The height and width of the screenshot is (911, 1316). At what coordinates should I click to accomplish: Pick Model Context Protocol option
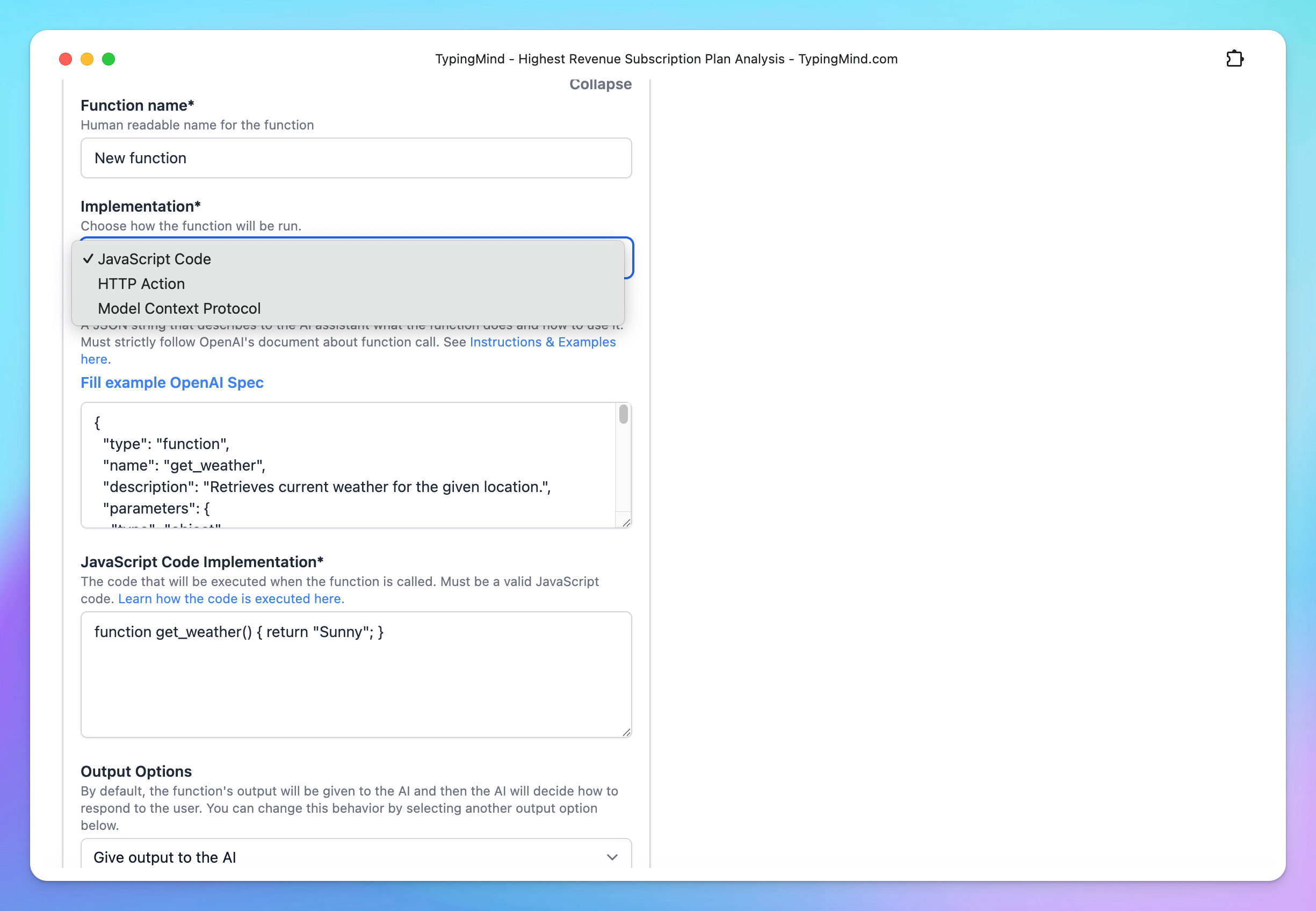179,308
